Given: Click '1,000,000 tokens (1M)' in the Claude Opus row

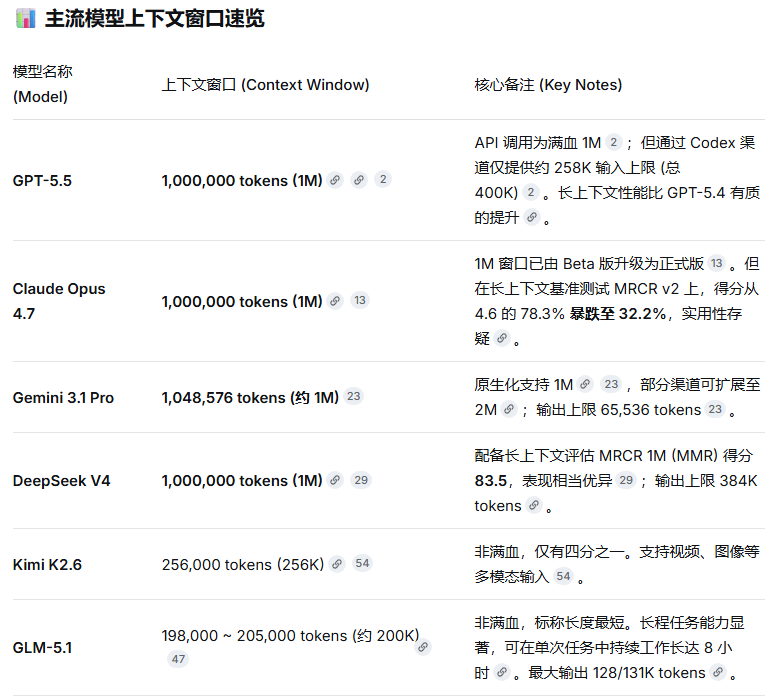Looking at the screenshot, I should click(x=242, y=301).
